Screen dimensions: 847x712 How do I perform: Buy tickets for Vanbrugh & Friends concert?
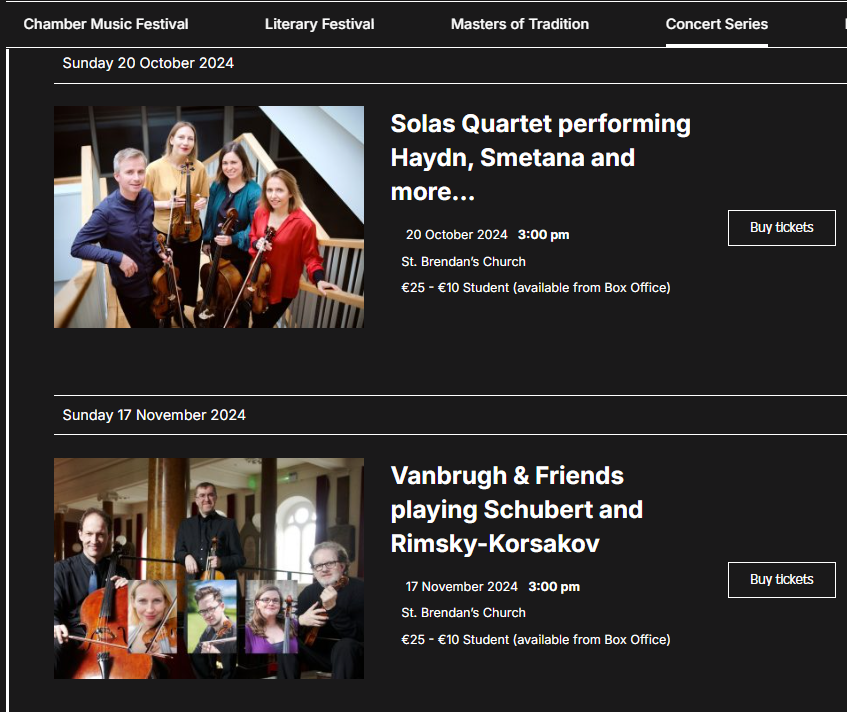781,580
